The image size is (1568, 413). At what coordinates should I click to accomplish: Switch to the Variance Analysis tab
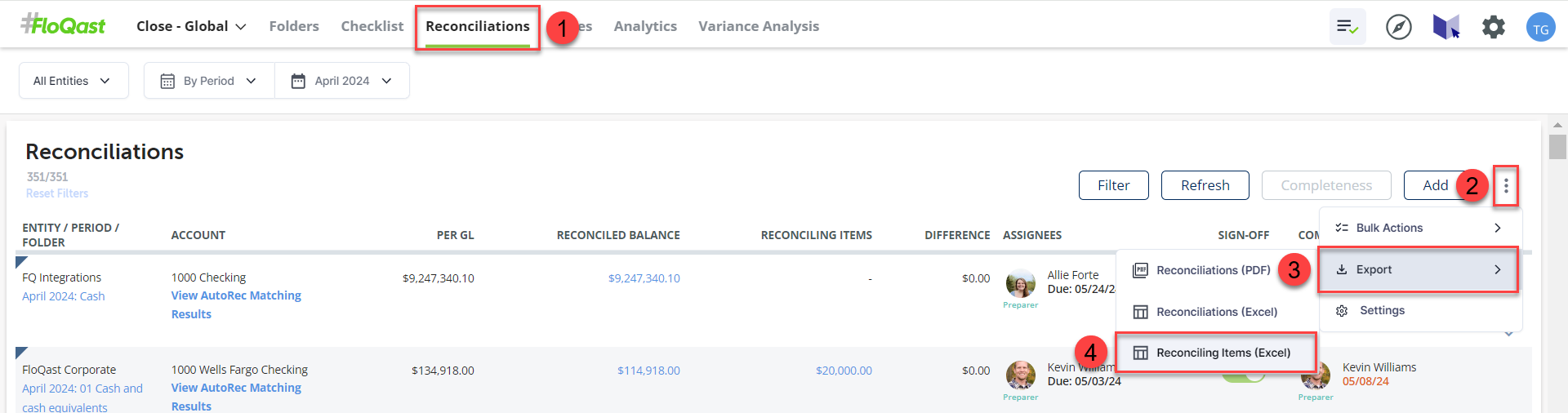point(759,26)
